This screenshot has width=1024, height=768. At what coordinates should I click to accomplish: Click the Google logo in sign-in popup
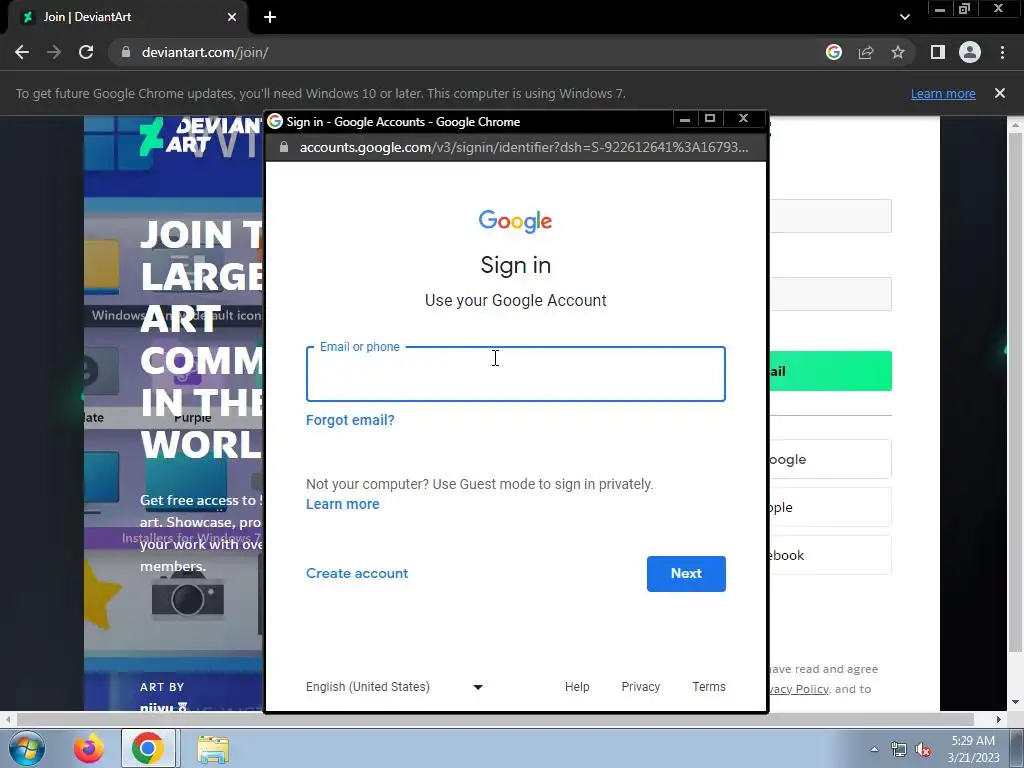(515, 221)
